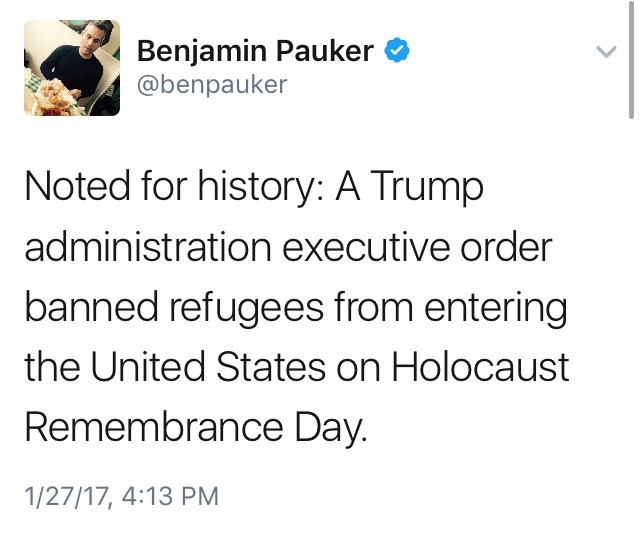Expand the tweet options chevron

click(x=606, y=51)
